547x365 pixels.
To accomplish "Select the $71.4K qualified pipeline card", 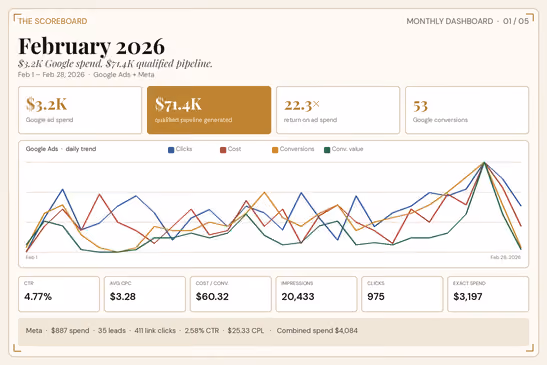I will 209,110.
